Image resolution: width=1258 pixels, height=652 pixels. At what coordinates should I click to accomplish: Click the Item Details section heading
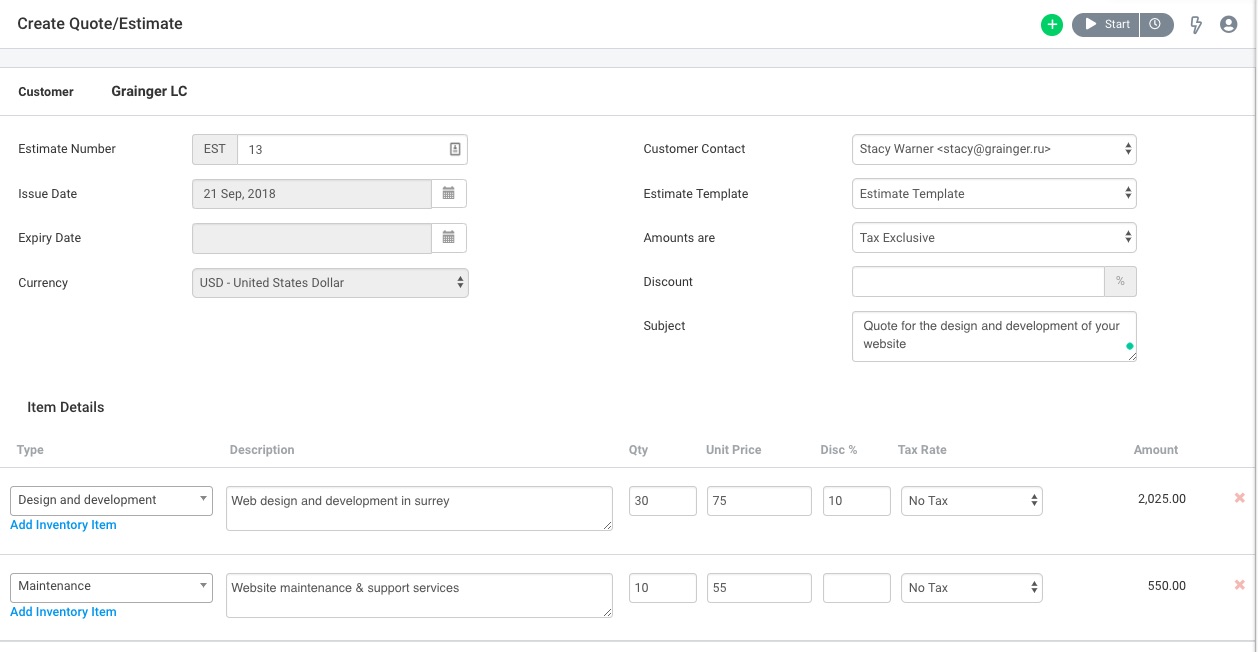tap(66, 407)
